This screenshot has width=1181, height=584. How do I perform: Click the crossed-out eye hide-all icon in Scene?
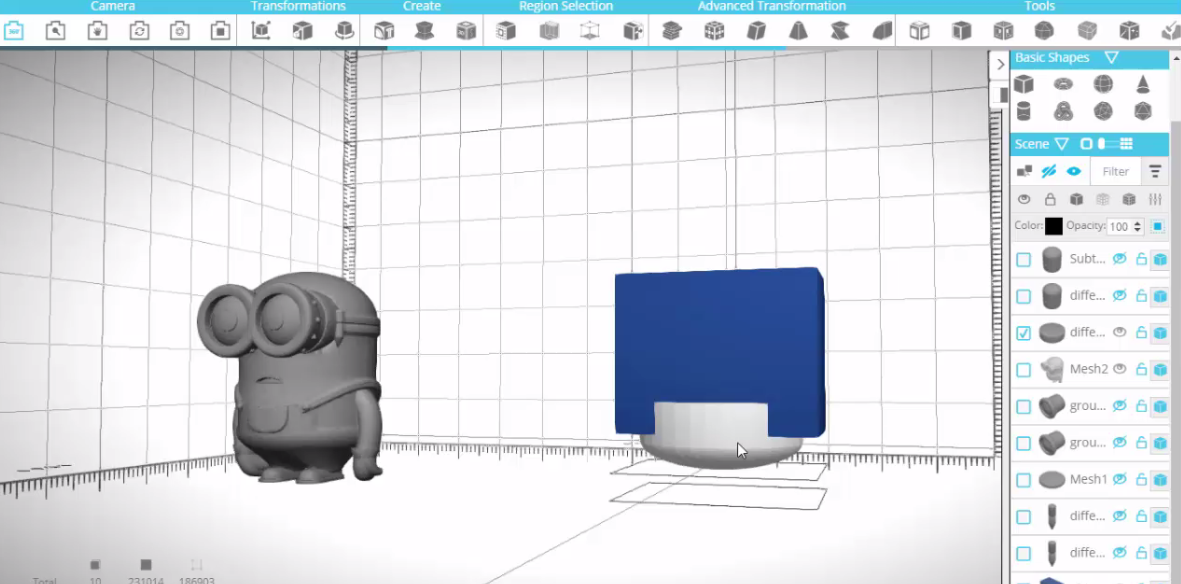point(1048,172)
